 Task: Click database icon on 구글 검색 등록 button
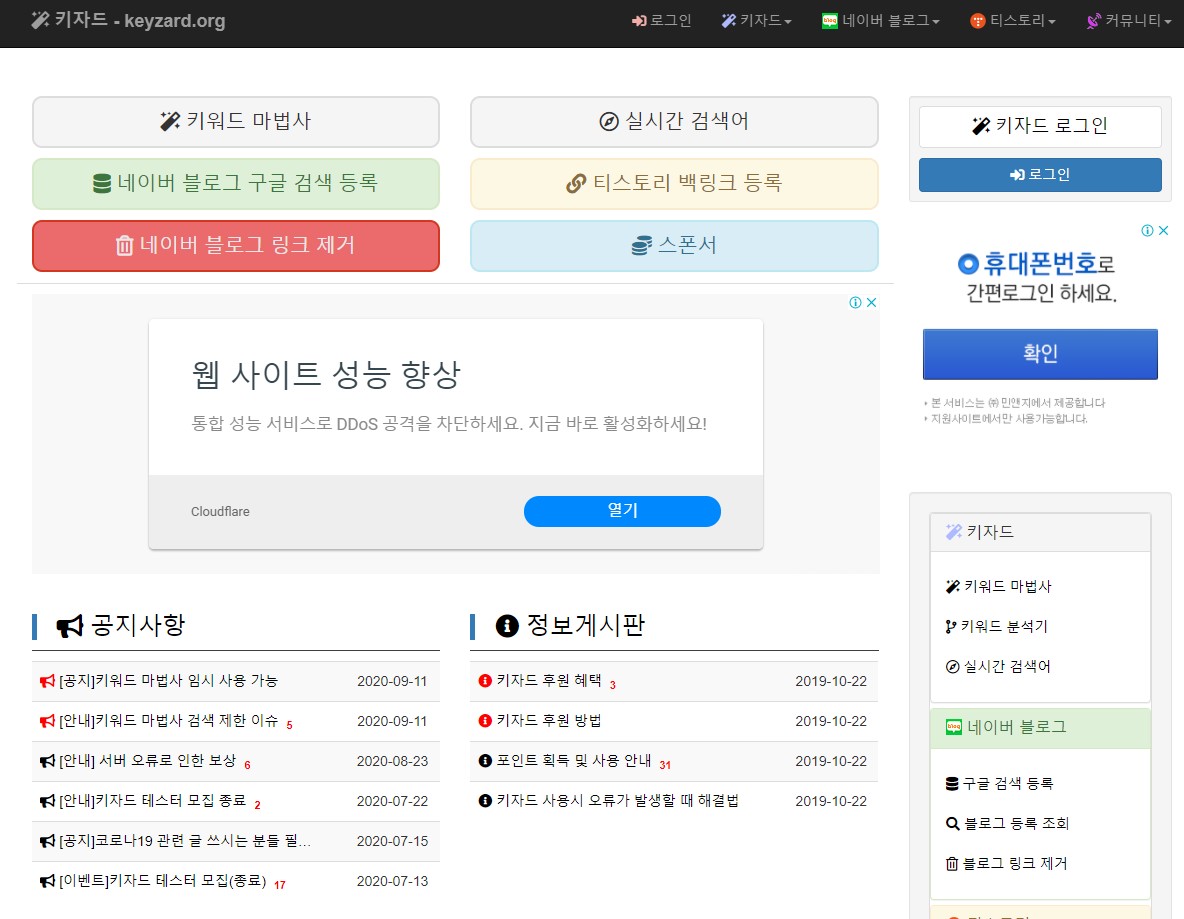pos(101,183)
